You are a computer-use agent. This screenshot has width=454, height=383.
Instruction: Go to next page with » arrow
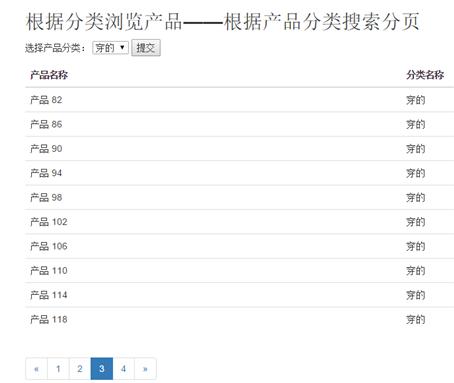click(145, 369)
